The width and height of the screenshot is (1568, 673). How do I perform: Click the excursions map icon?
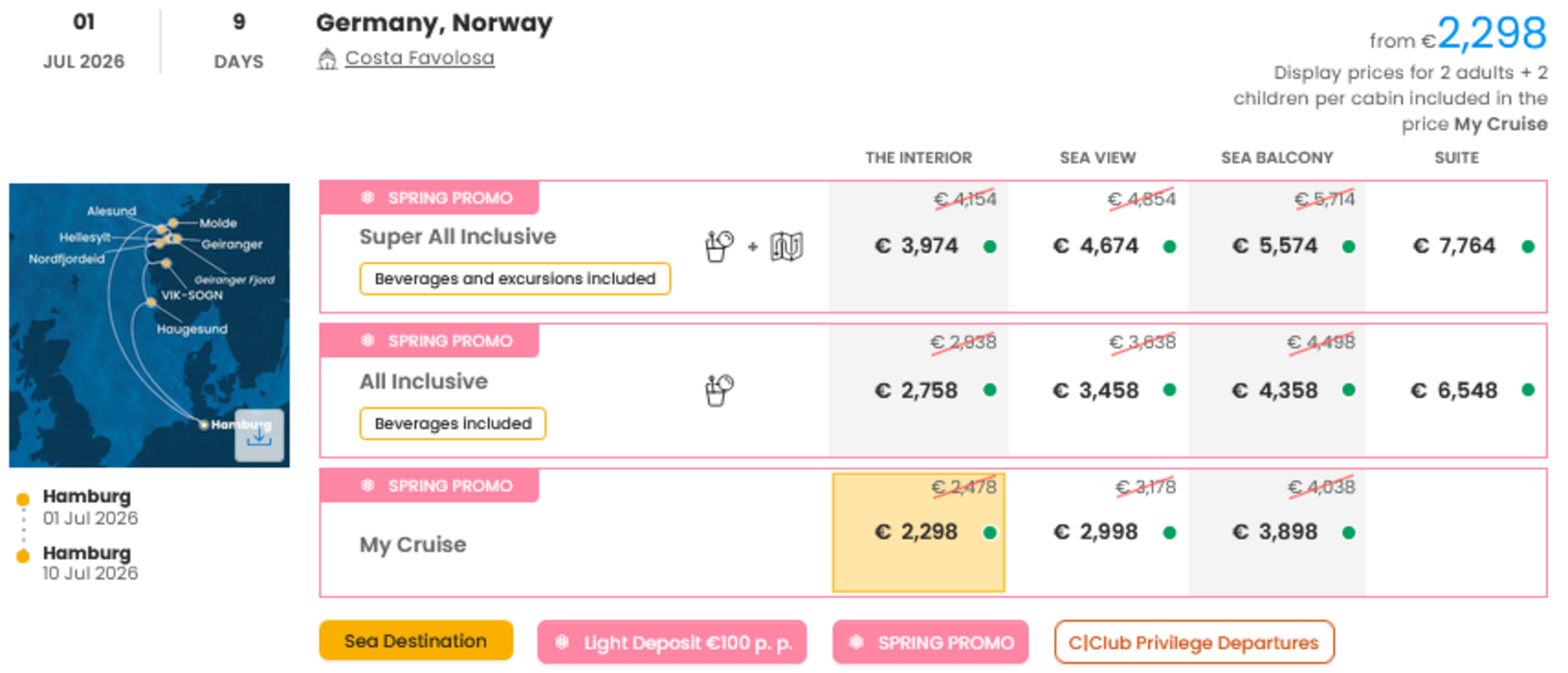click(787, 246)
